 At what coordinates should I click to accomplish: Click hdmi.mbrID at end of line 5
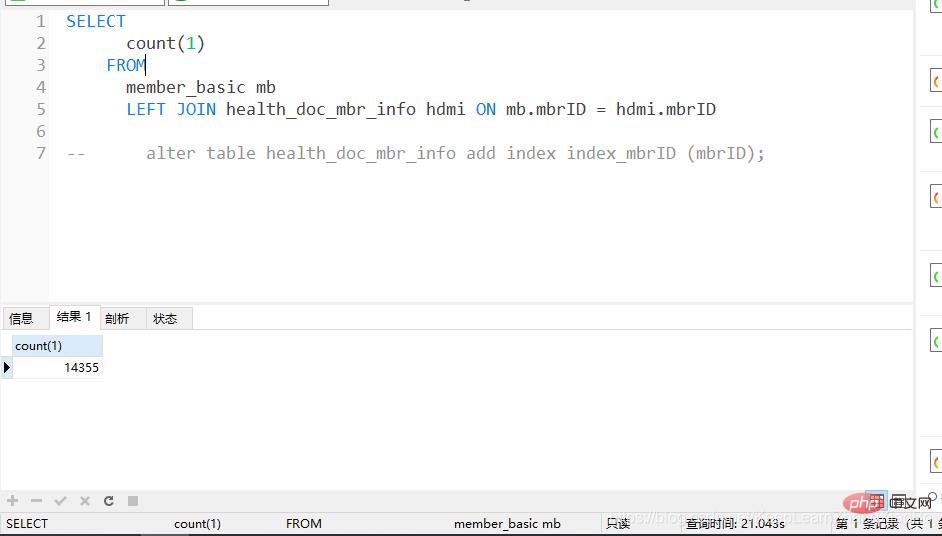[666, 109]
